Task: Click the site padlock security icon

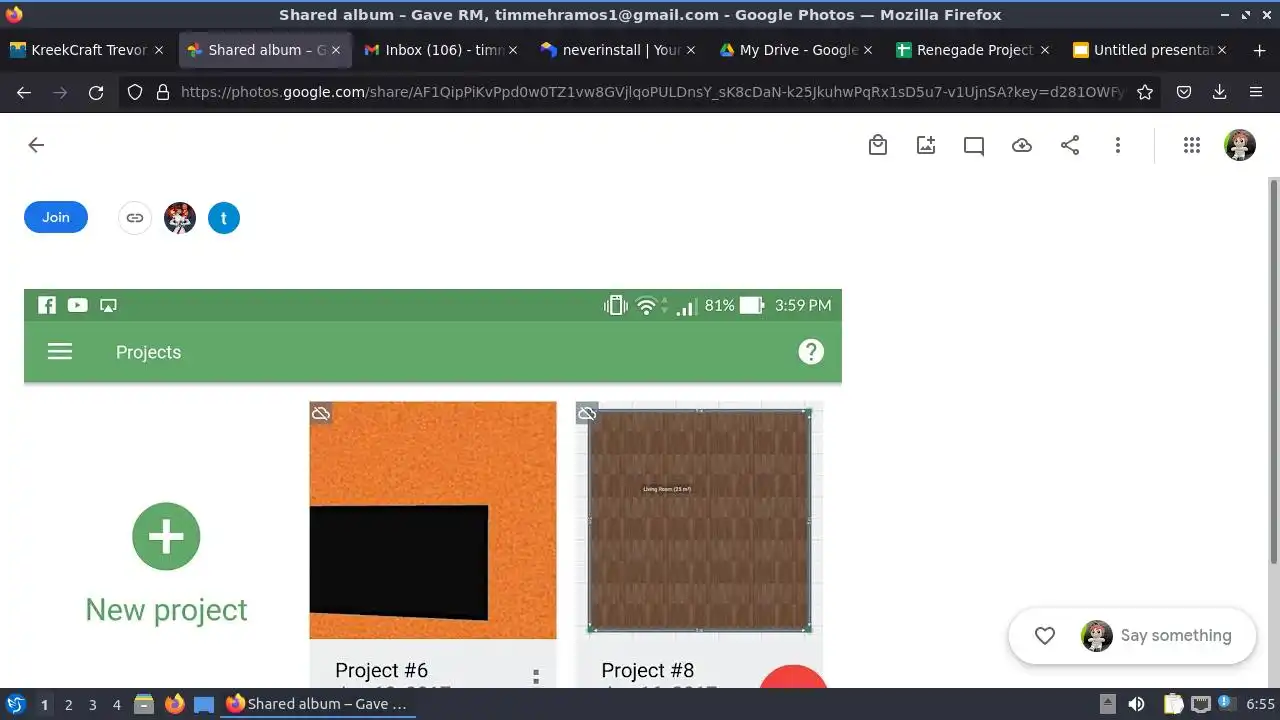Action: coord(163,92)
